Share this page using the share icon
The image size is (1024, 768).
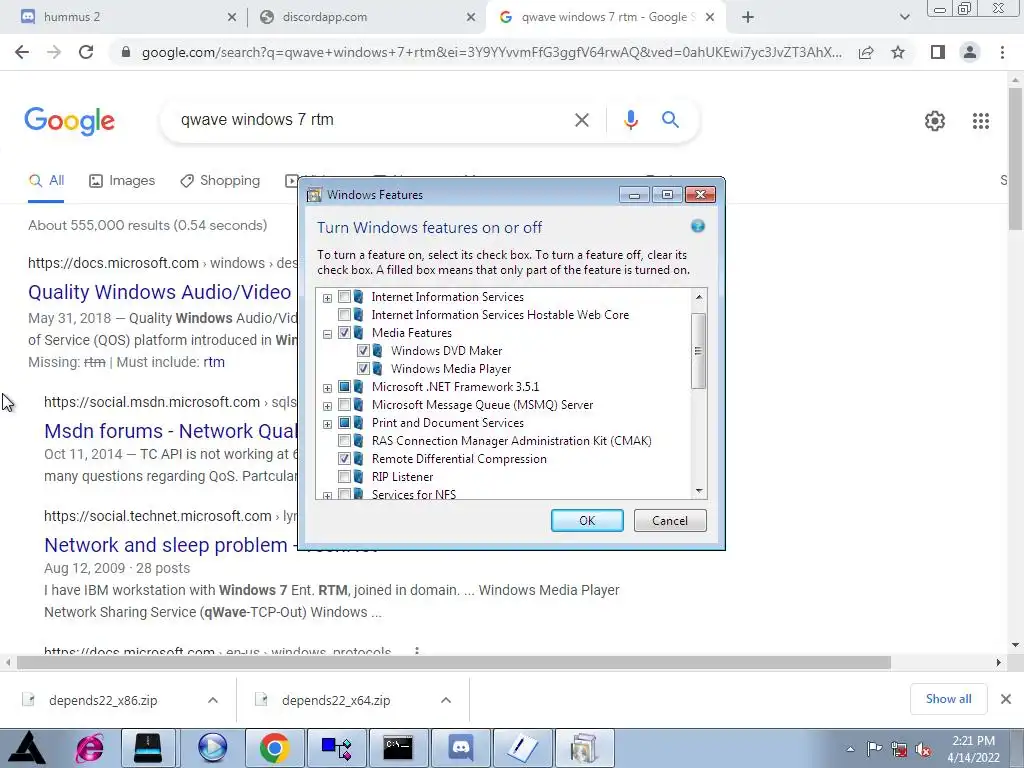tap(866, 52)
